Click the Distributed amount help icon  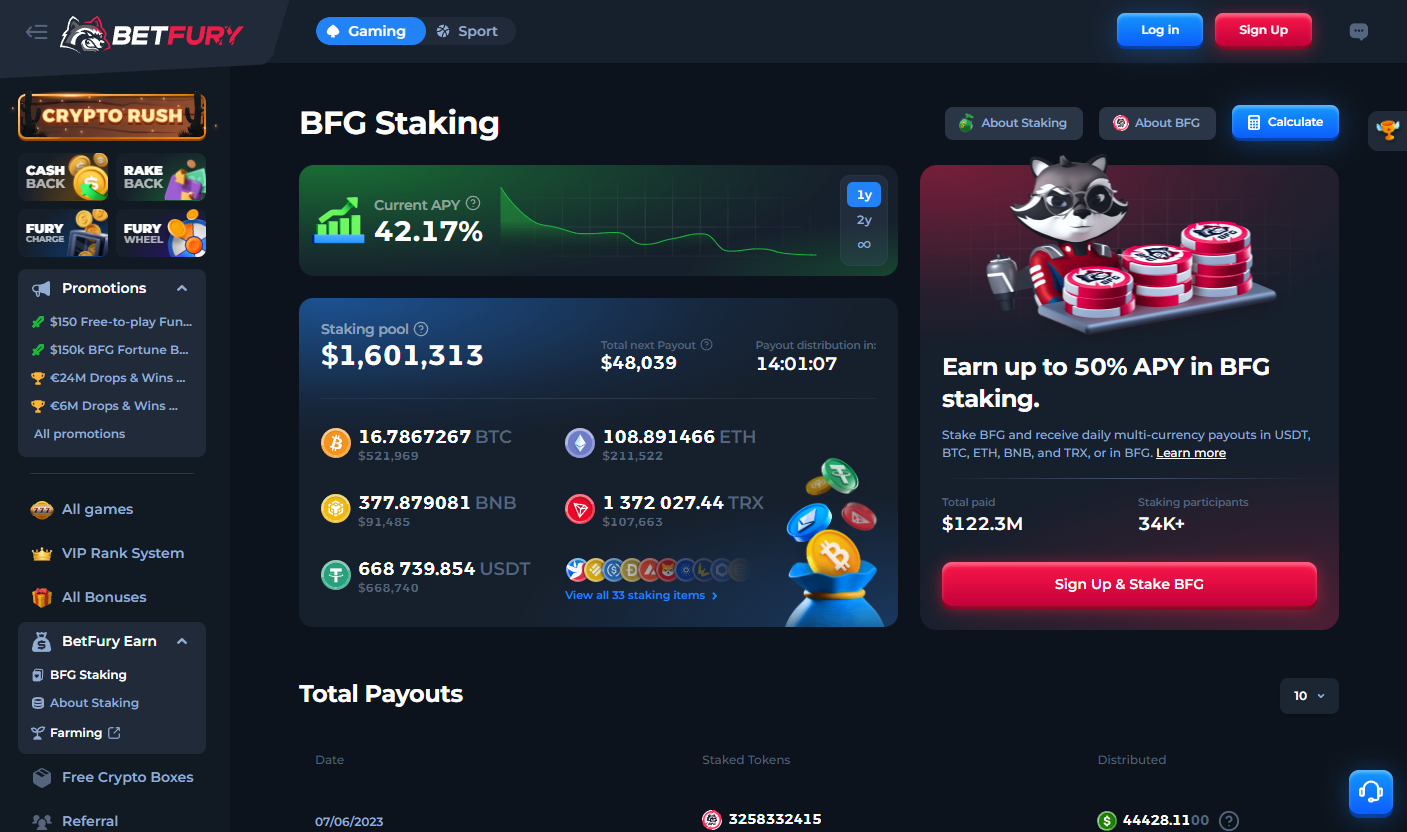1229,820
